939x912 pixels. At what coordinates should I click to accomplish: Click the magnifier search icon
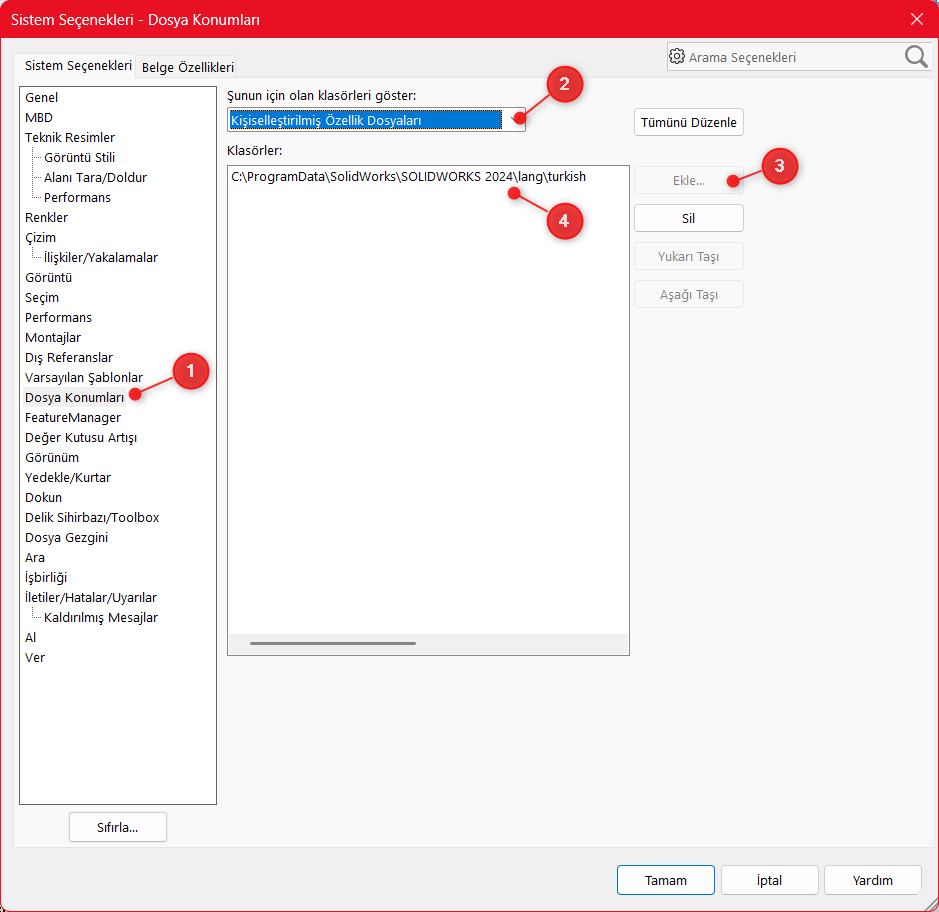(916, 57)
